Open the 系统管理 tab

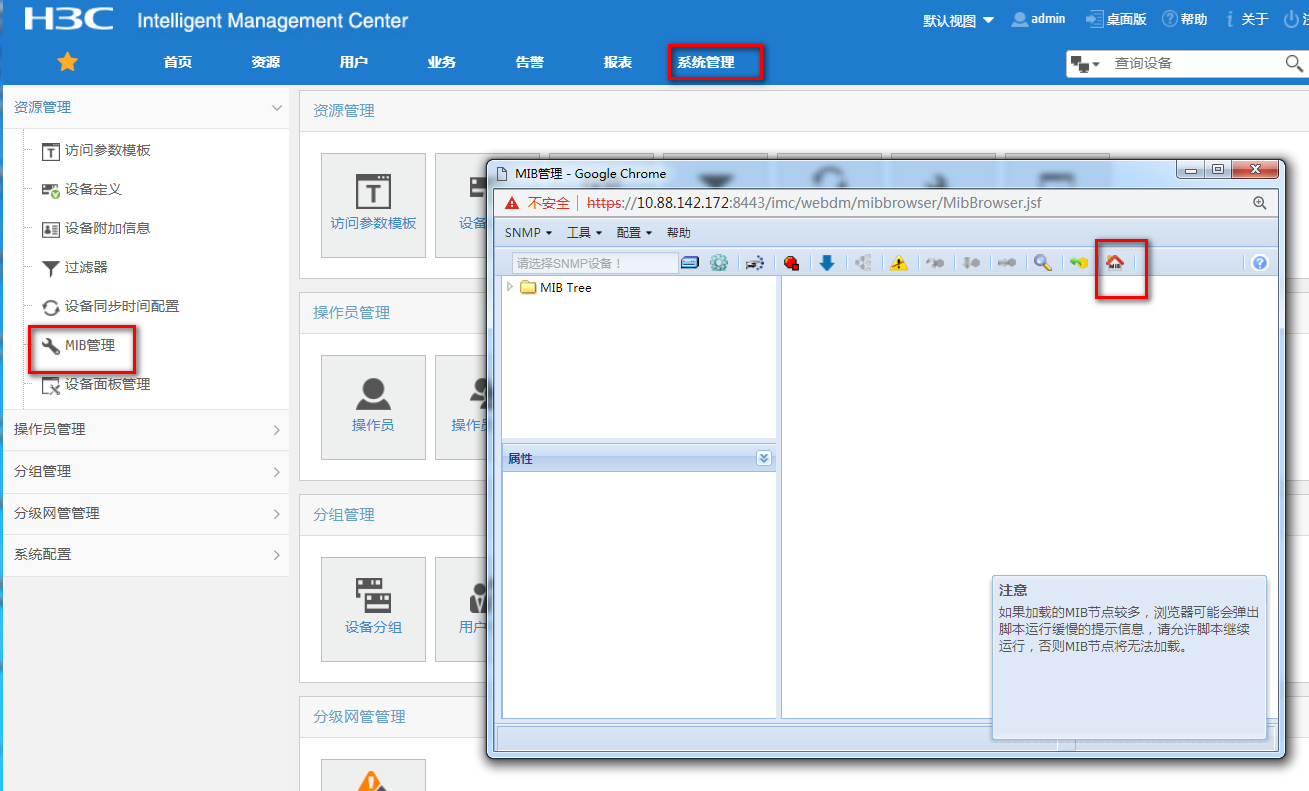(706, 62)
